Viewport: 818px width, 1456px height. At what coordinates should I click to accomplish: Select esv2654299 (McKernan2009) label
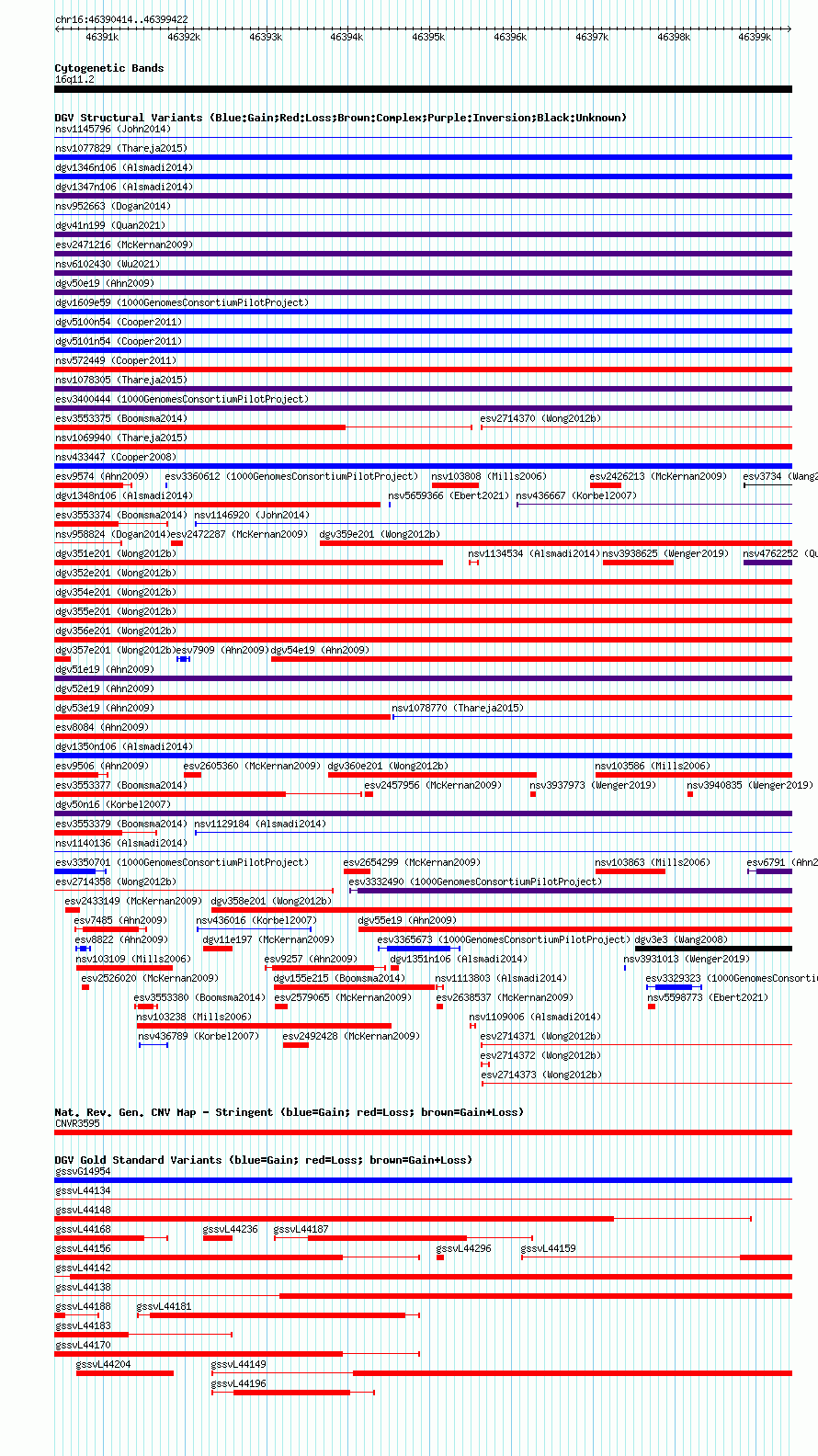412,862
